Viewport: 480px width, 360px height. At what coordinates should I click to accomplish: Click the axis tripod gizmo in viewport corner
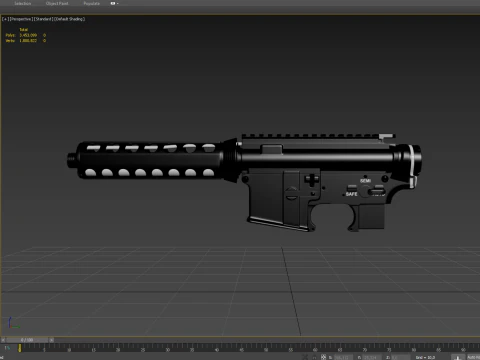click(13, 323)
